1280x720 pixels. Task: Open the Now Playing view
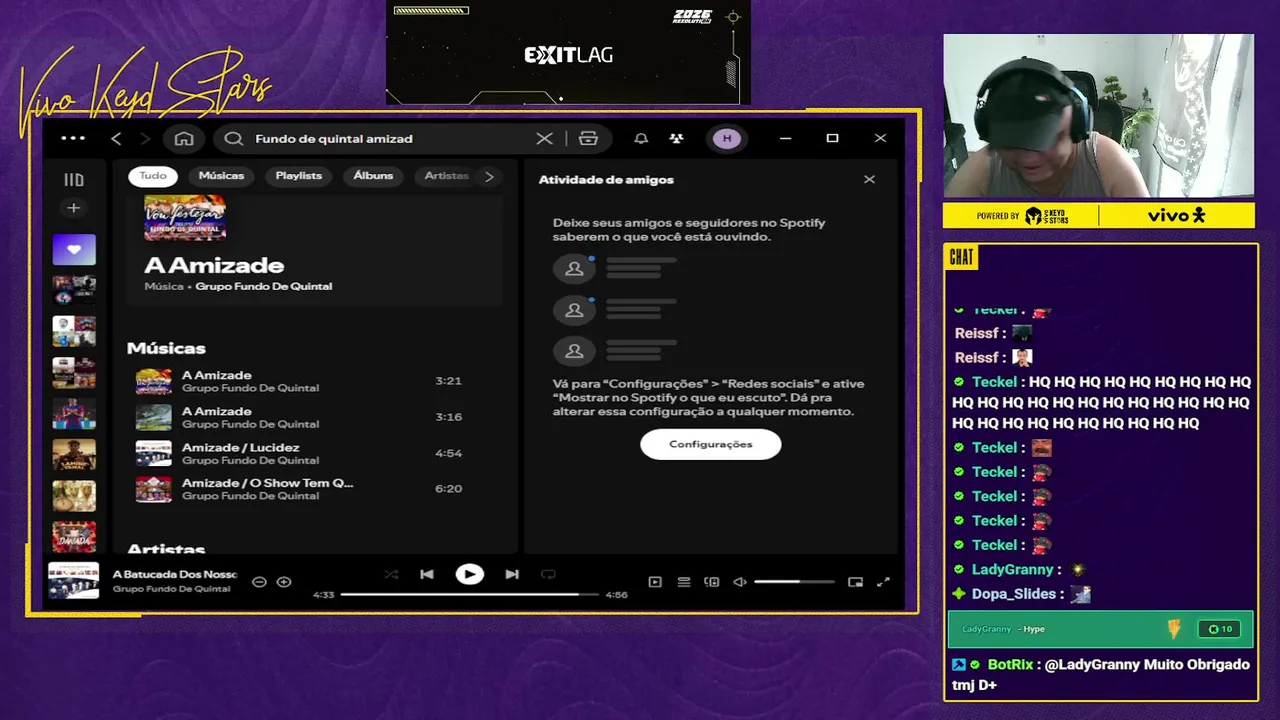click(655, 582)
